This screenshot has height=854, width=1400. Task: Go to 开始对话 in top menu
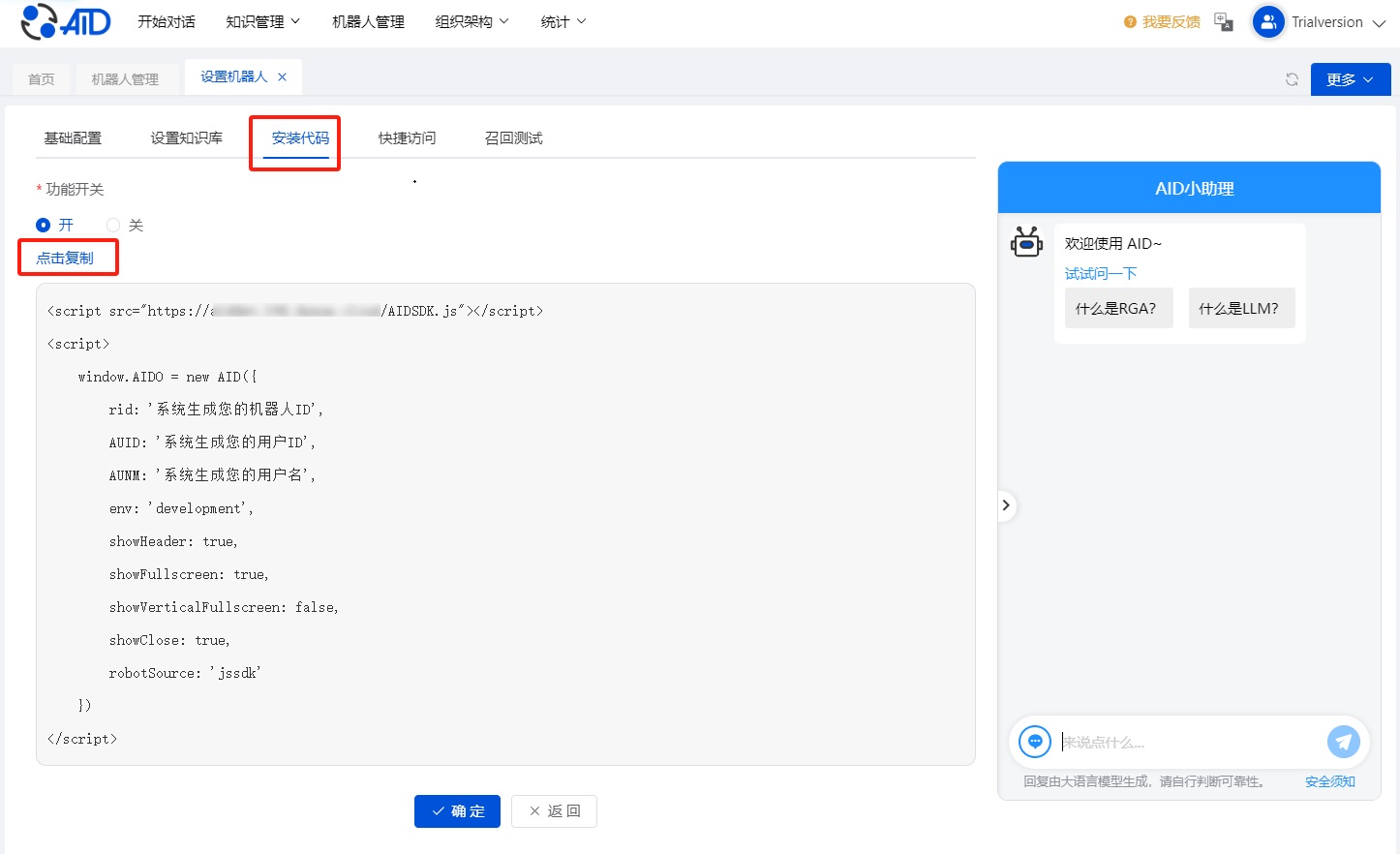coord(167,21)
